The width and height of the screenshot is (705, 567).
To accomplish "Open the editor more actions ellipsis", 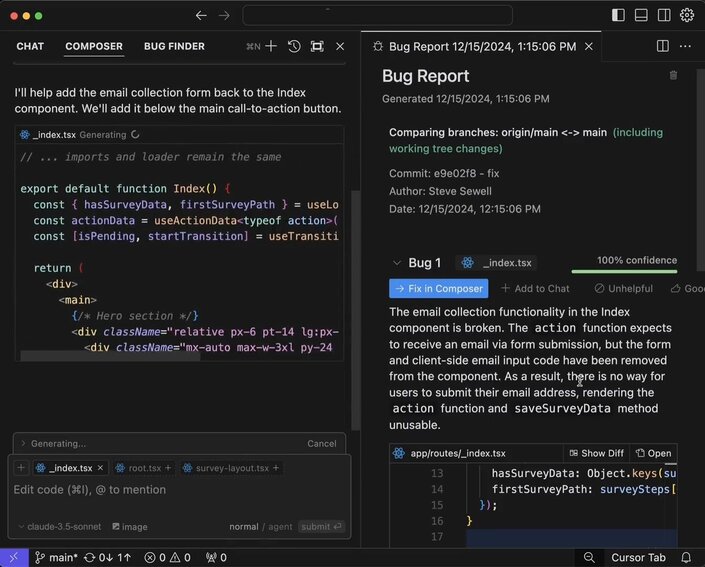I will coord(685,46).
